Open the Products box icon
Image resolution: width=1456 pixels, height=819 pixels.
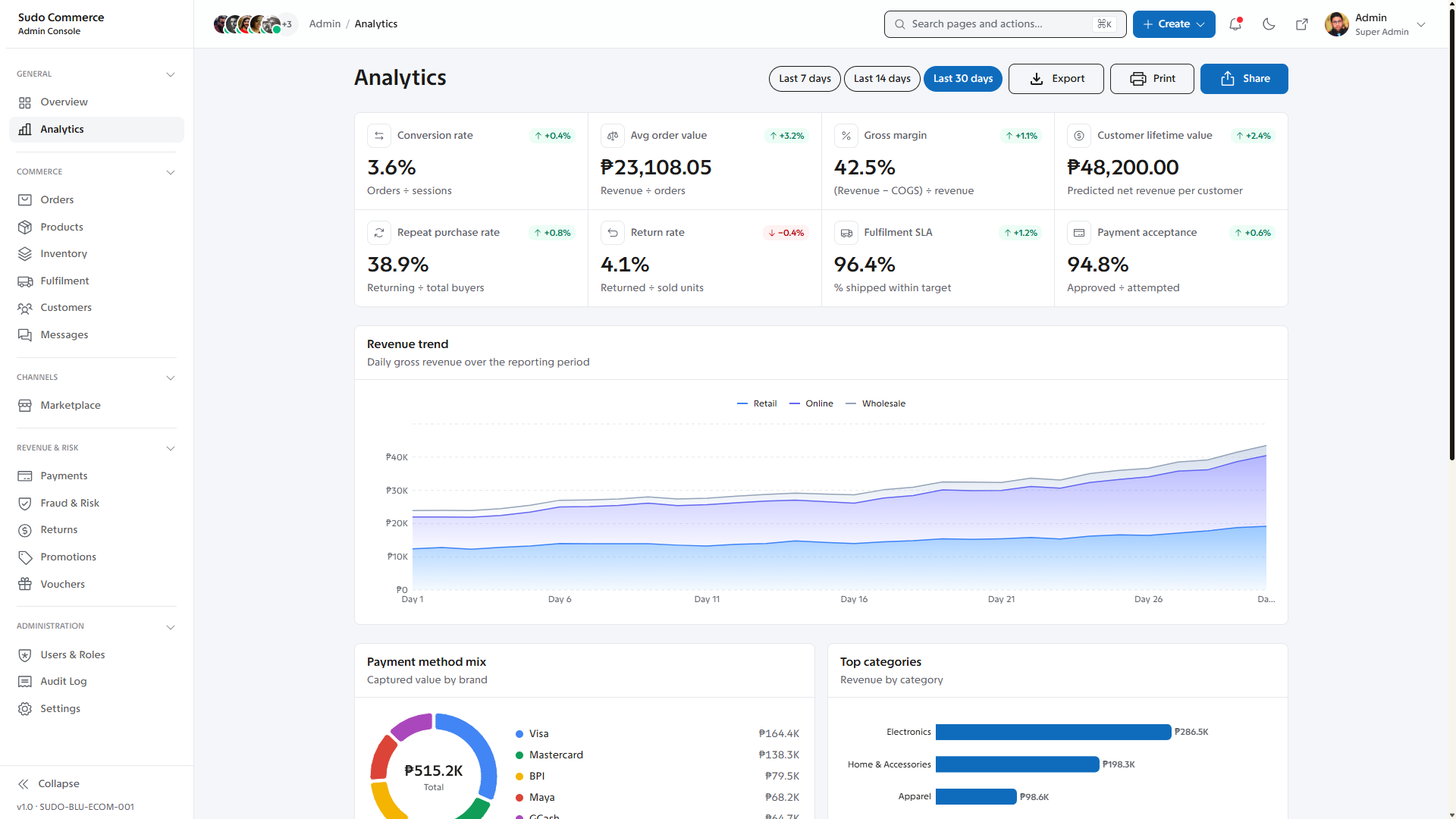point(25,227)
